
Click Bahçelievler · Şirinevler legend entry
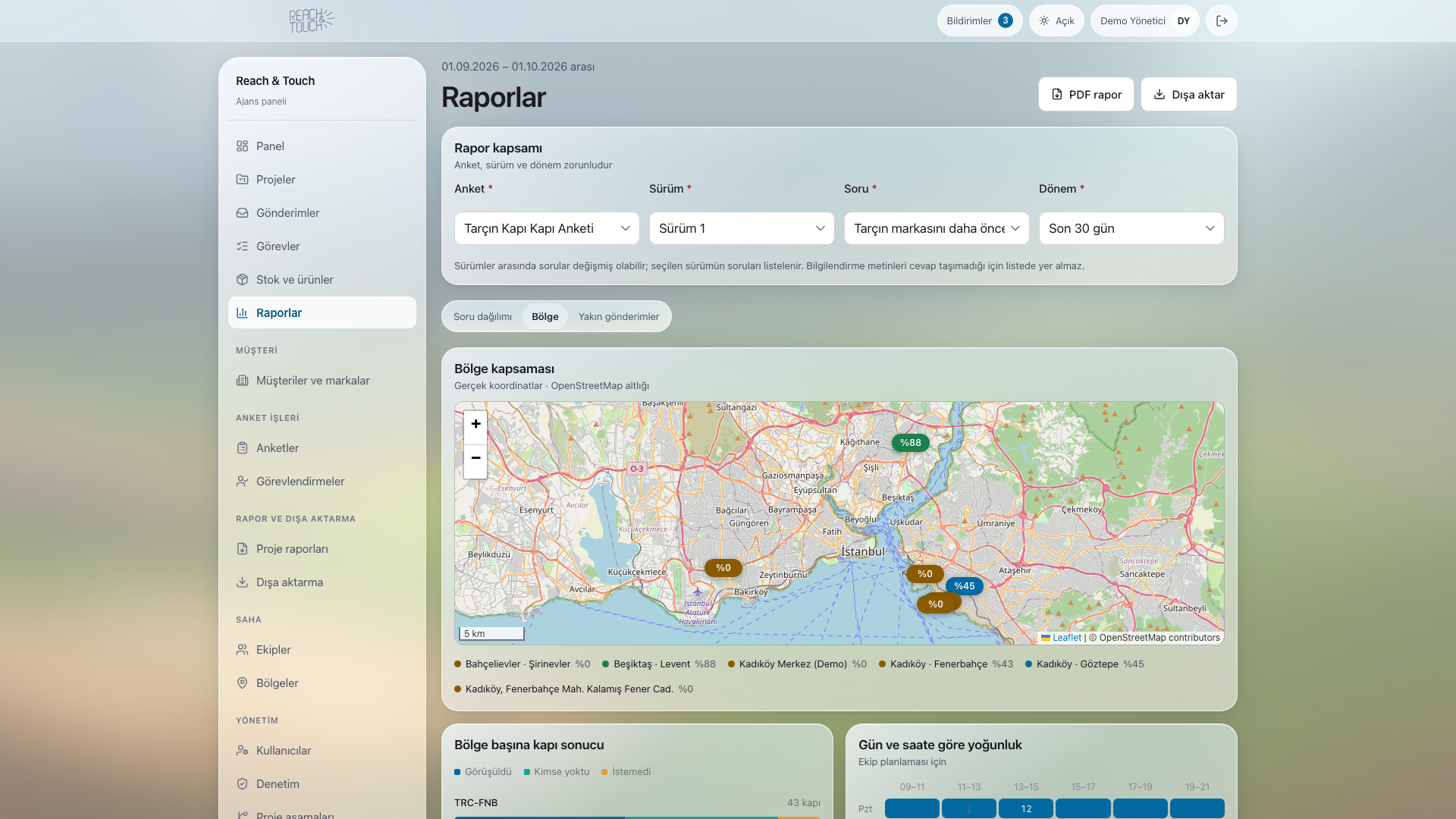pos(522,664)
